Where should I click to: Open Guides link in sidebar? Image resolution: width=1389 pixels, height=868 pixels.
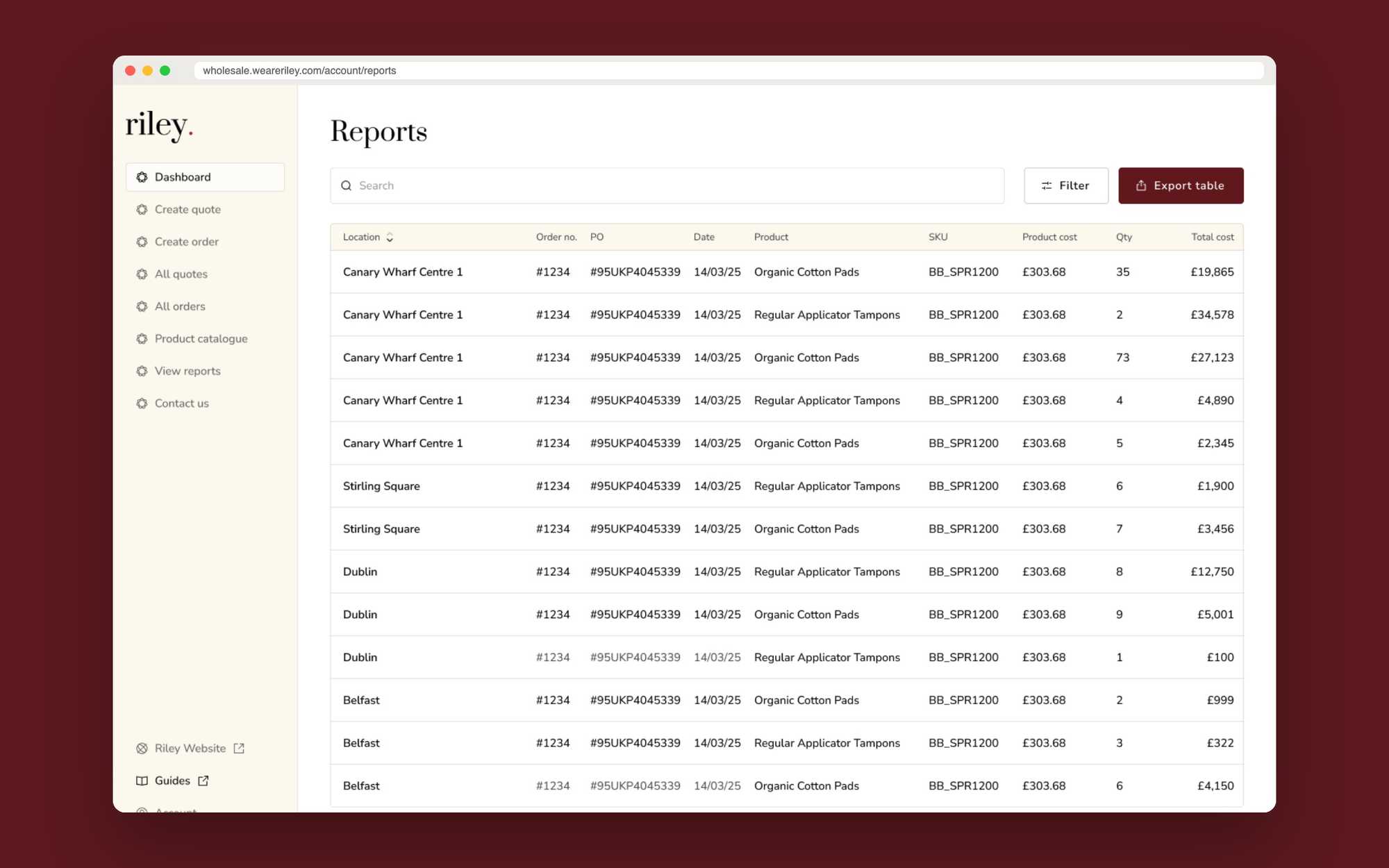pos(172,781)
